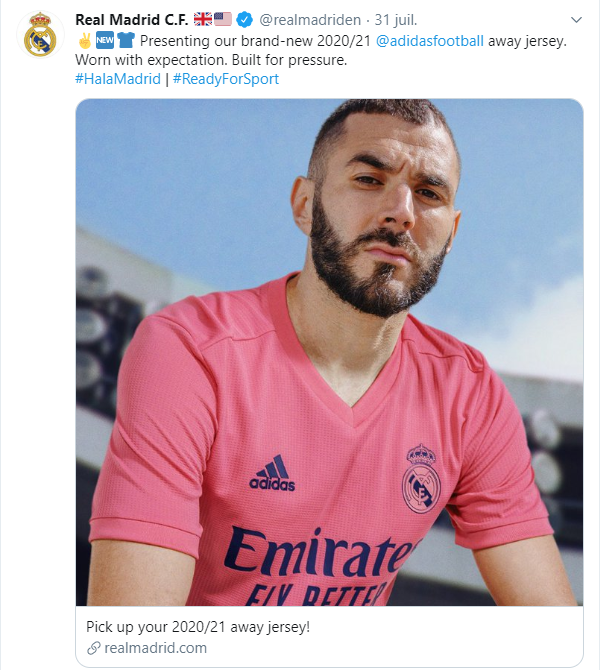This screenshot has height=670, width=604.
Task: Click the UK flag emoji
Action: tap(202, 19)
